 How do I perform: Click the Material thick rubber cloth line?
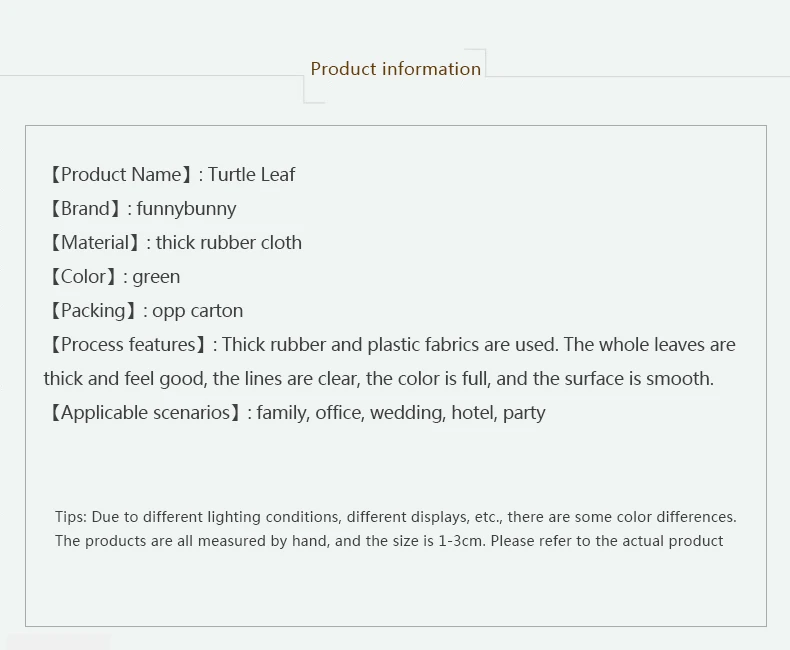click(175, 243)
